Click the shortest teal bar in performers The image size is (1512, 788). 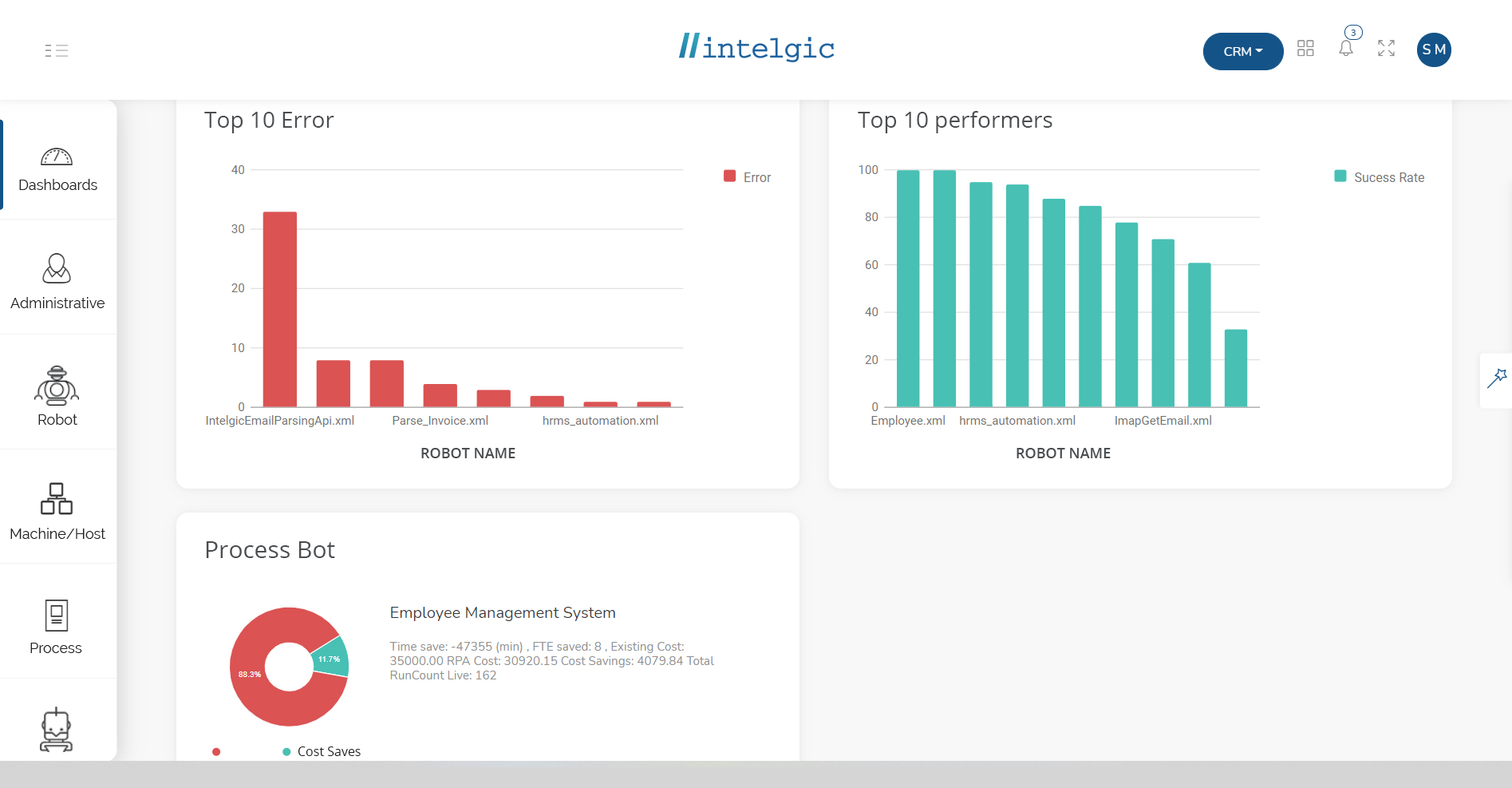tap(1236, 368)
